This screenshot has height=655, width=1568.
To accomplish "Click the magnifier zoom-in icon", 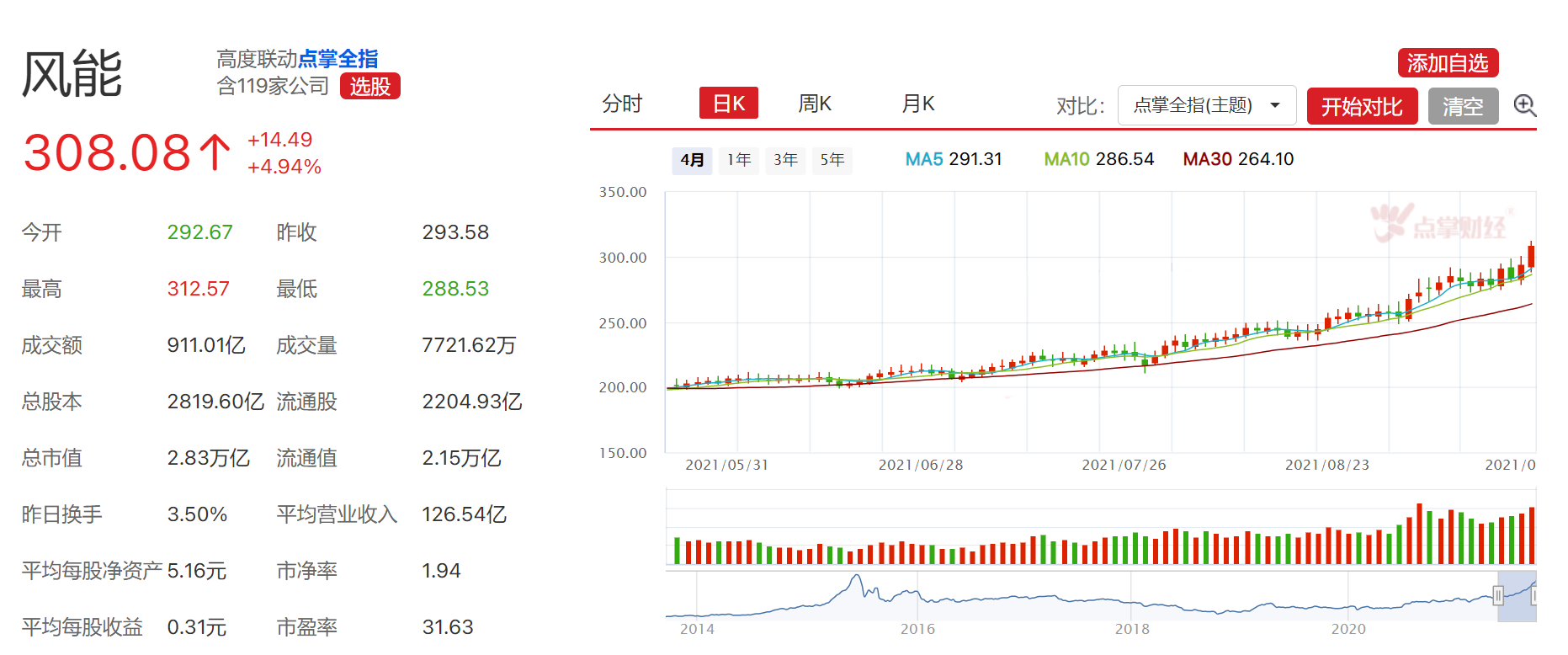I will point(1524,105).
